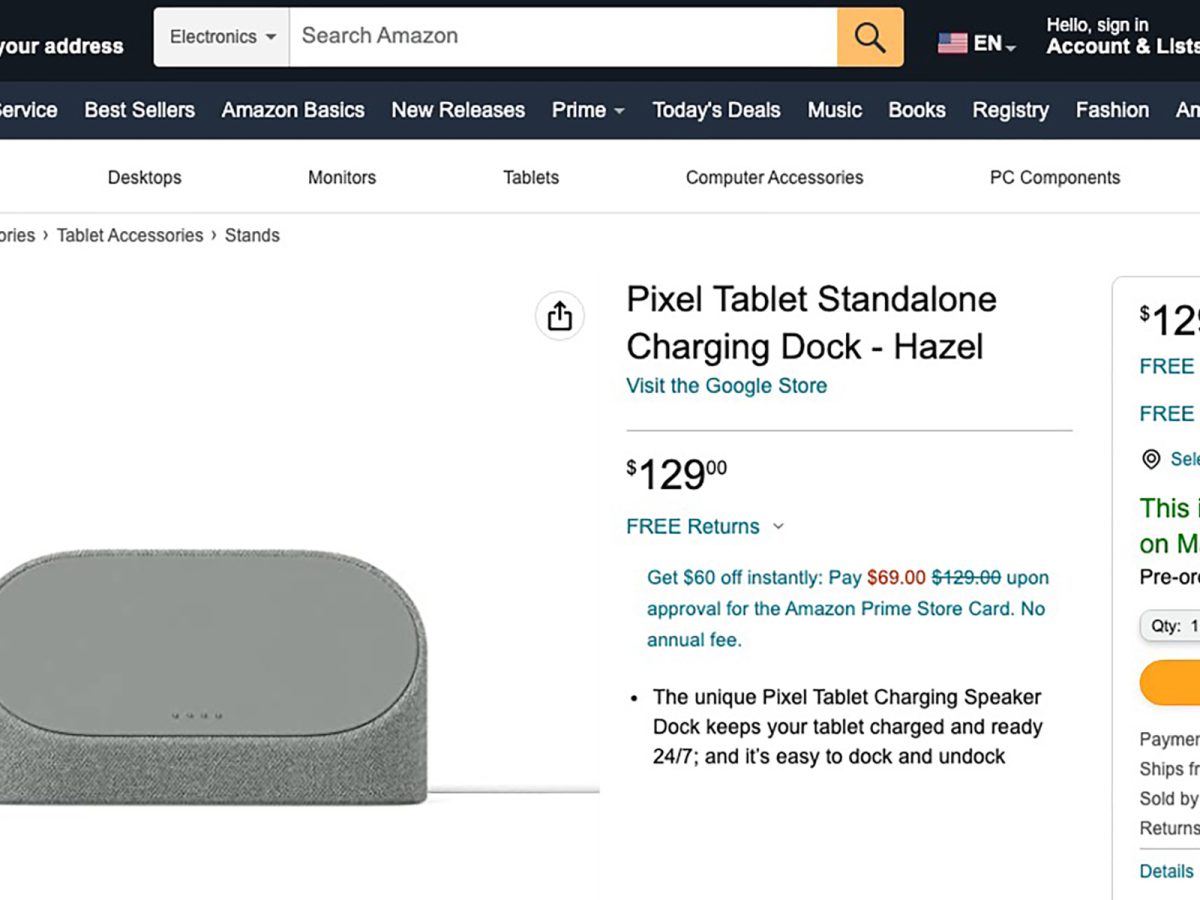Screen dimensions: 1200x900
Task: Select the Tablets subcategory tab
Action: (x=531, y=178)
